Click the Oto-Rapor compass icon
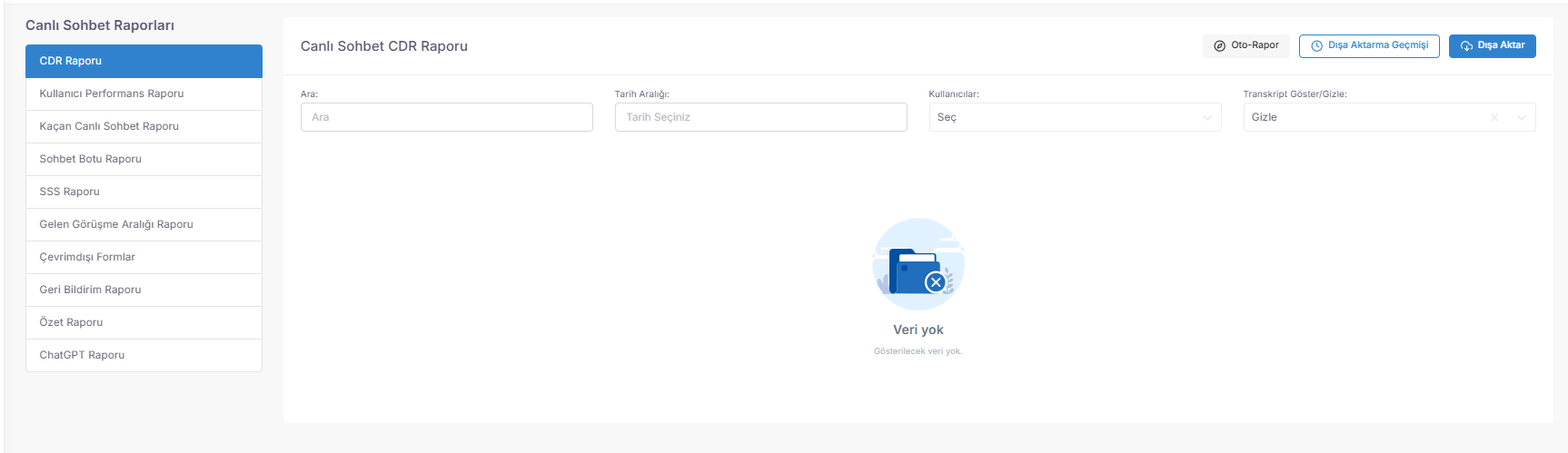This screenshot has width=1568, height=453. (1219, 45)
